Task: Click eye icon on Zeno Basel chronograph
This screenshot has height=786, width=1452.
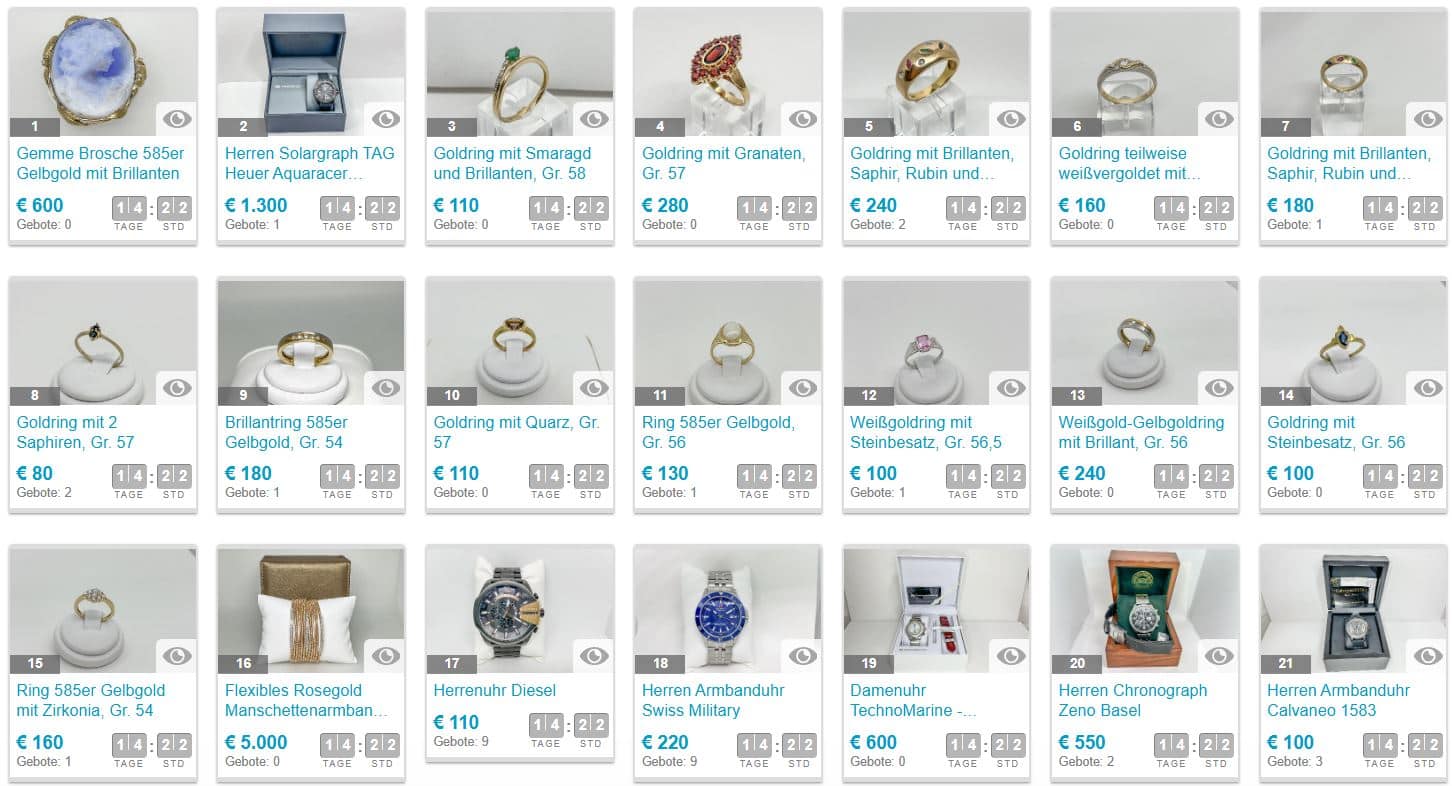Action: point(1219,656)
